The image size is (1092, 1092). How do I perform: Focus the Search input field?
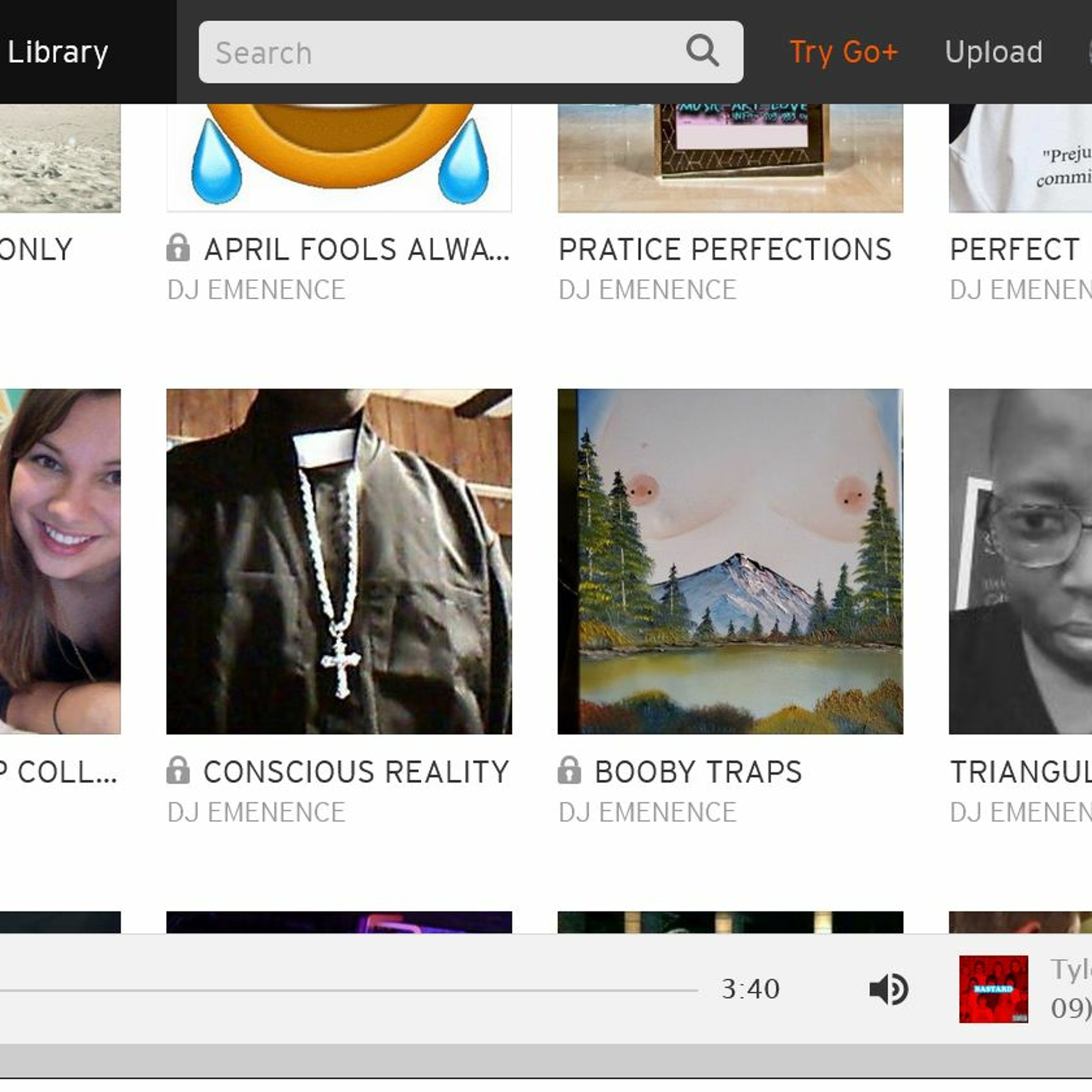point(471,52)
